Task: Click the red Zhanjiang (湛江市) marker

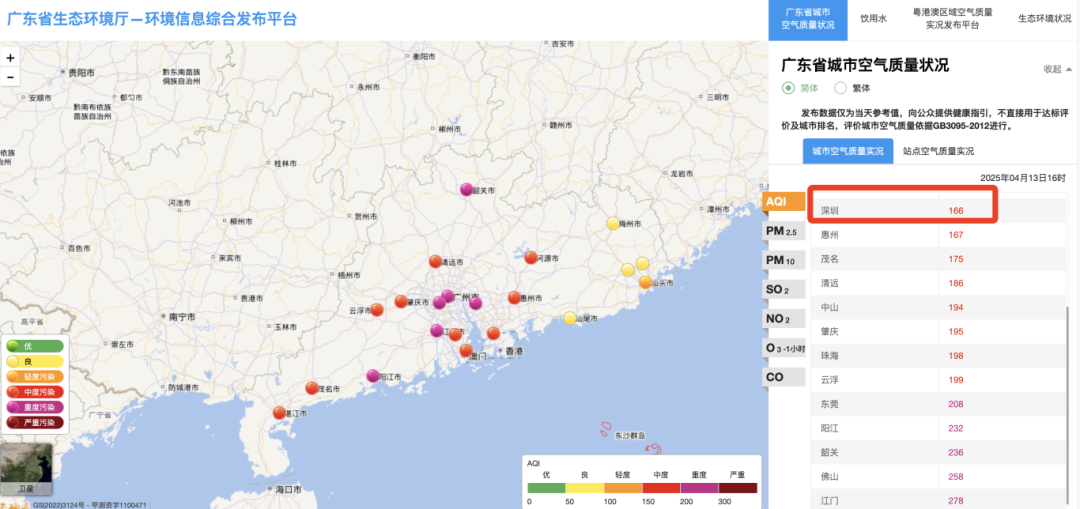Action: 279,413
